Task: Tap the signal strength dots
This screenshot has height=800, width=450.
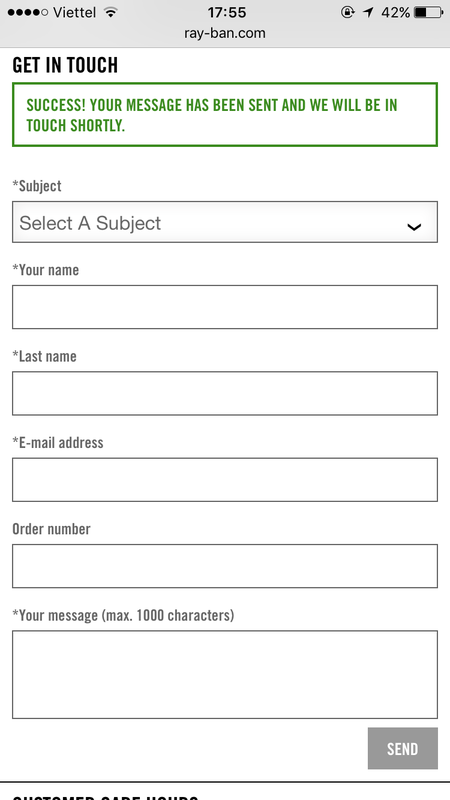Action: pos(28,12)
